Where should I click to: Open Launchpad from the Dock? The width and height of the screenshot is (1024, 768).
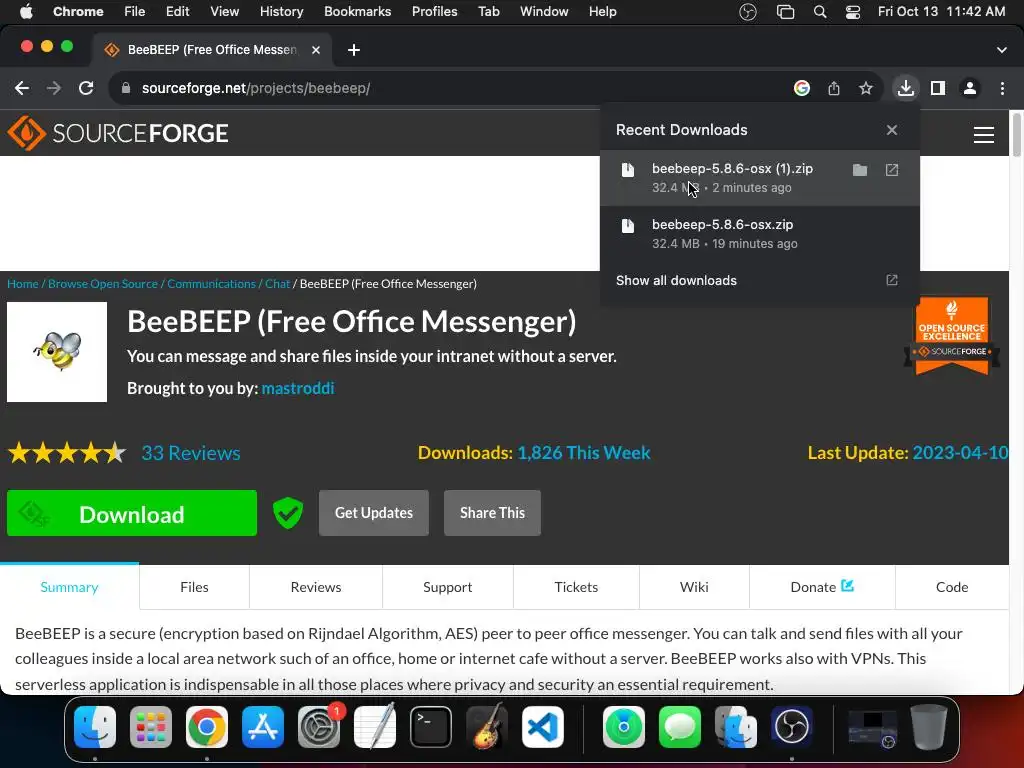pyautogui.click(x=151, y=727)
